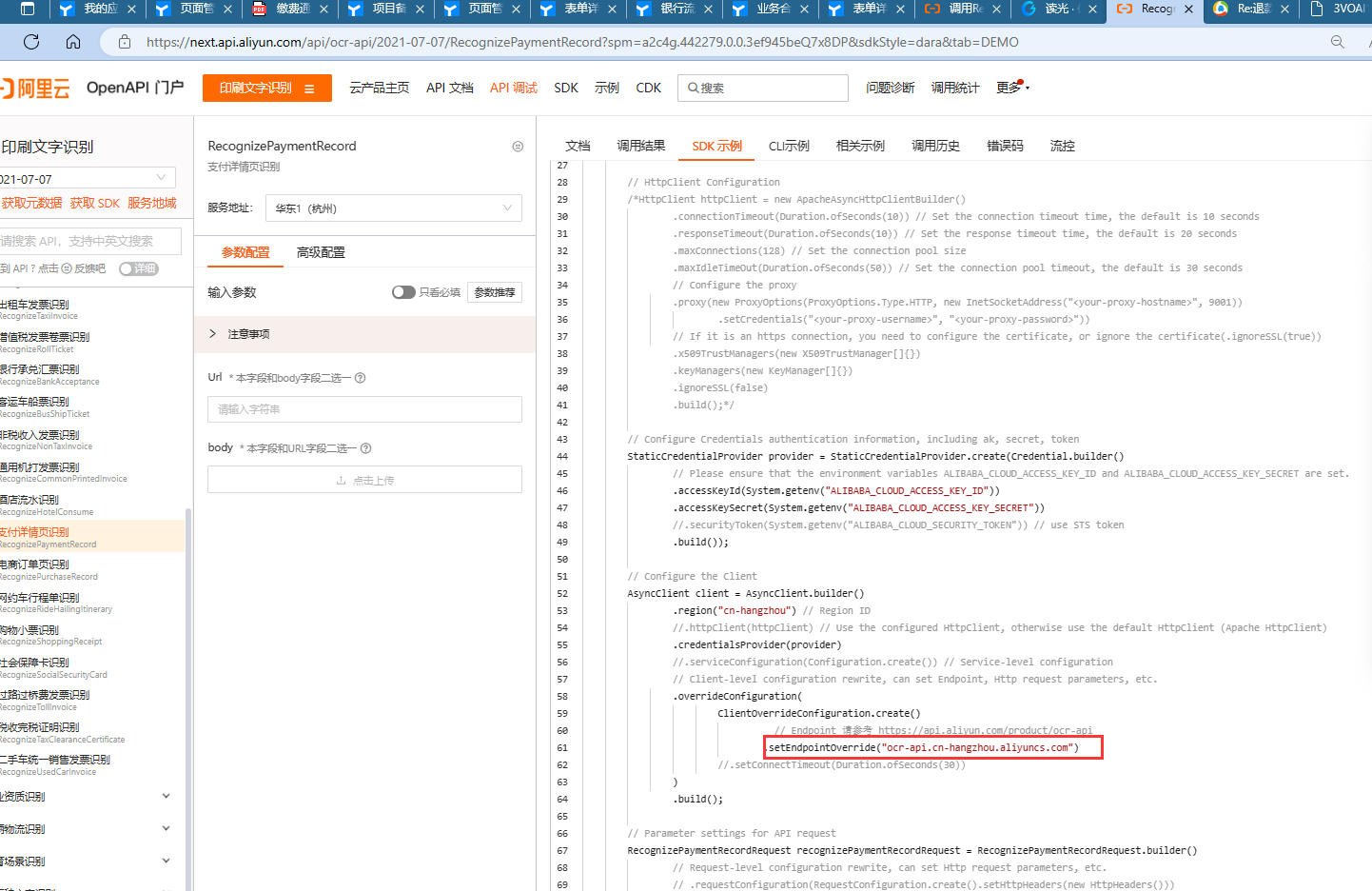Expand the 物流识别 category in the sidebar
The image size is (1372, 891).
[x=88, y=829]
